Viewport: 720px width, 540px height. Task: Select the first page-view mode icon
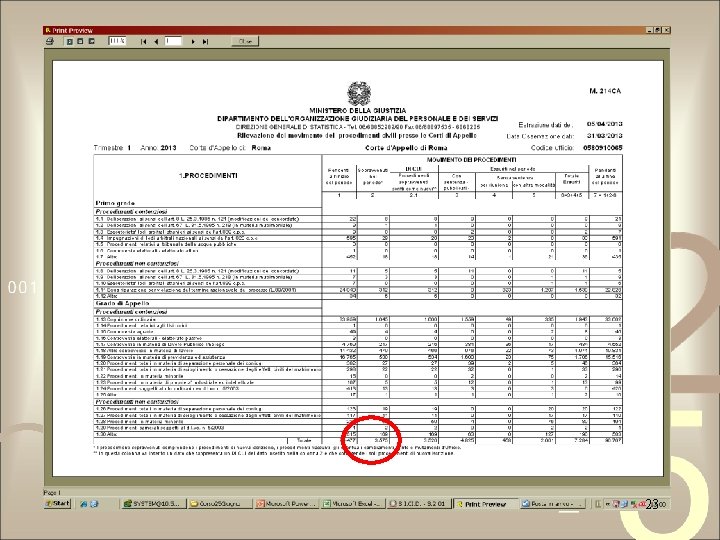[70, 41]
